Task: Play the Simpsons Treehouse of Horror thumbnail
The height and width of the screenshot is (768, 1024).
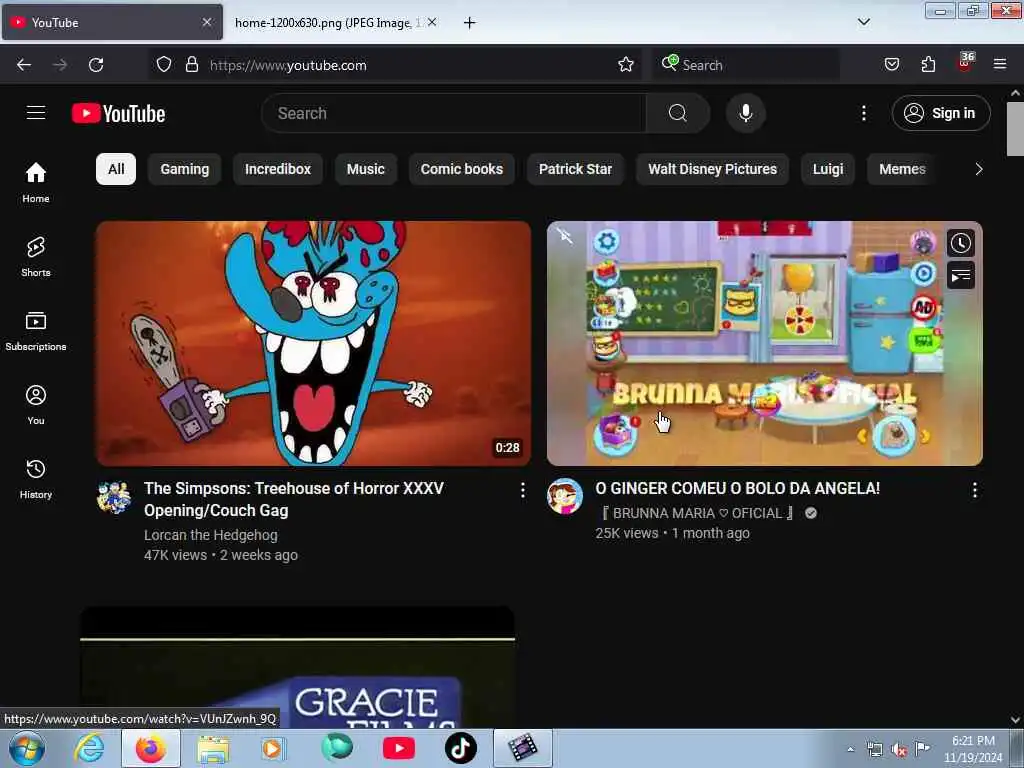Action: pos(313,343)
